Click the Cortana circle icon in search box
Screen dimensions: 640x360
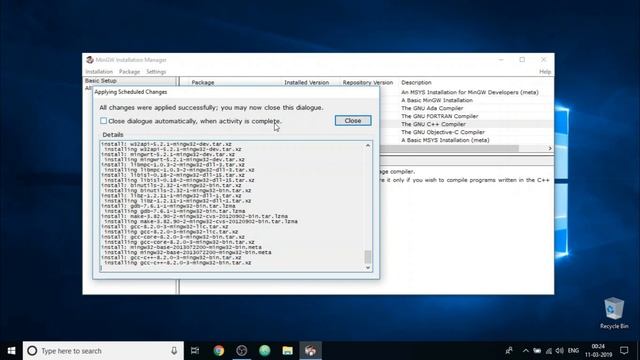point(32,351)
